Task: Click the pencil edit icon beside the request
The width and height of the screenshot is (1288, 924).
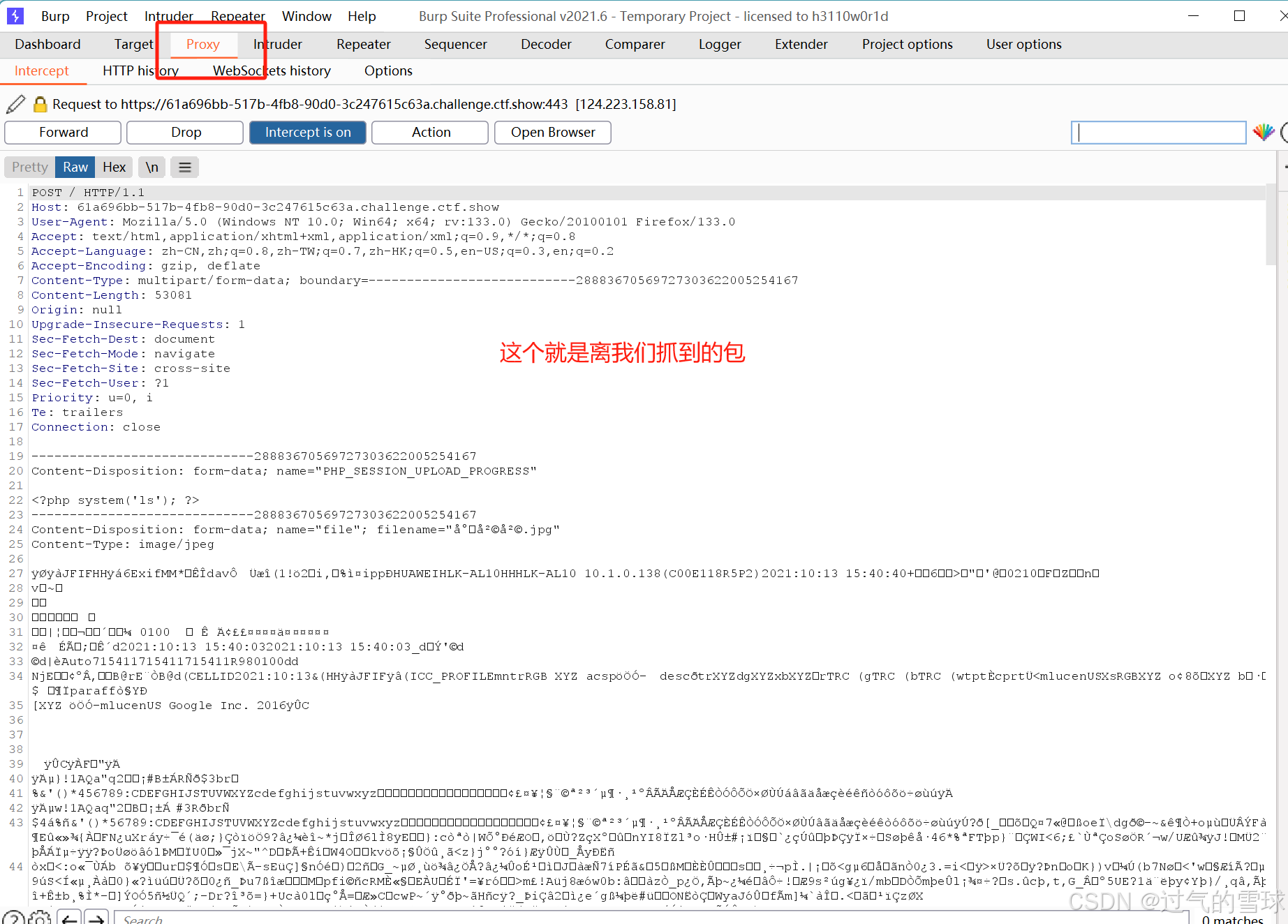Action: [15, 103]
